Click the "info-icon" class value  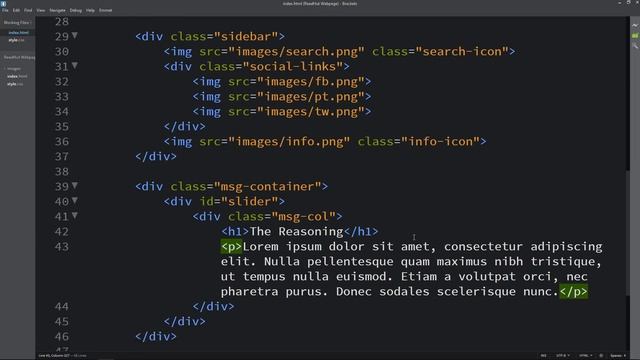[x=440, y=142]
